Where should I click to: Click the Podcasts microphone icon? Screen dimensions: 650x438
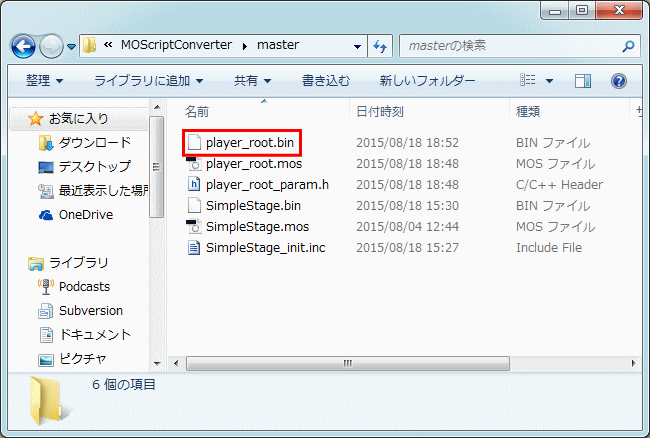[x=46, y=287]
